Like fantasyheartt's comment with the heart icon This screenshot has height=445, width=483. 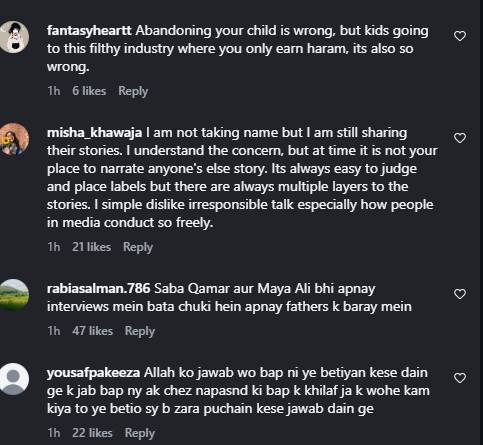point(460,36)
